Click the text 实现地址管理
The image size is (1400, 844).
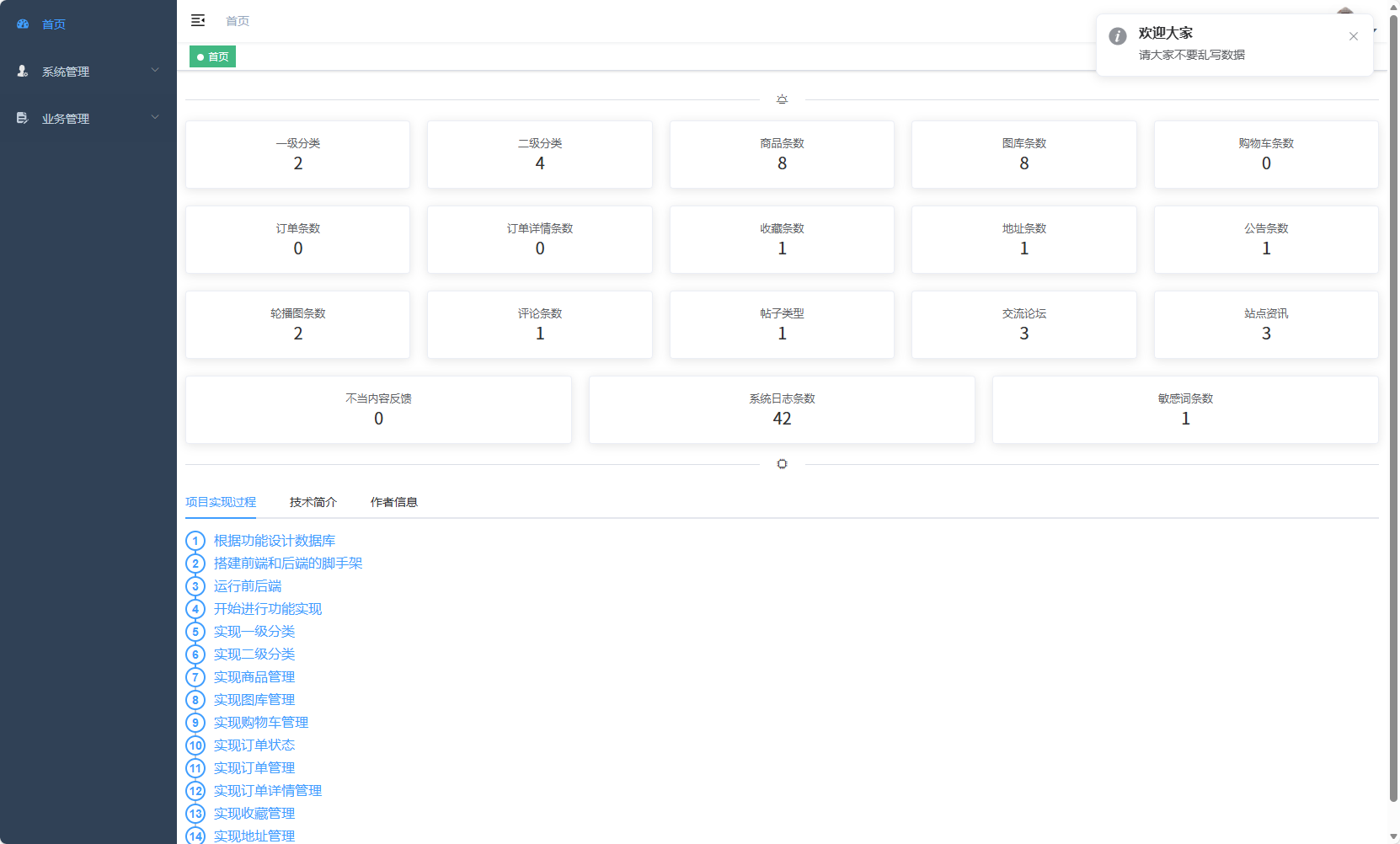click(x=254, y=836)
